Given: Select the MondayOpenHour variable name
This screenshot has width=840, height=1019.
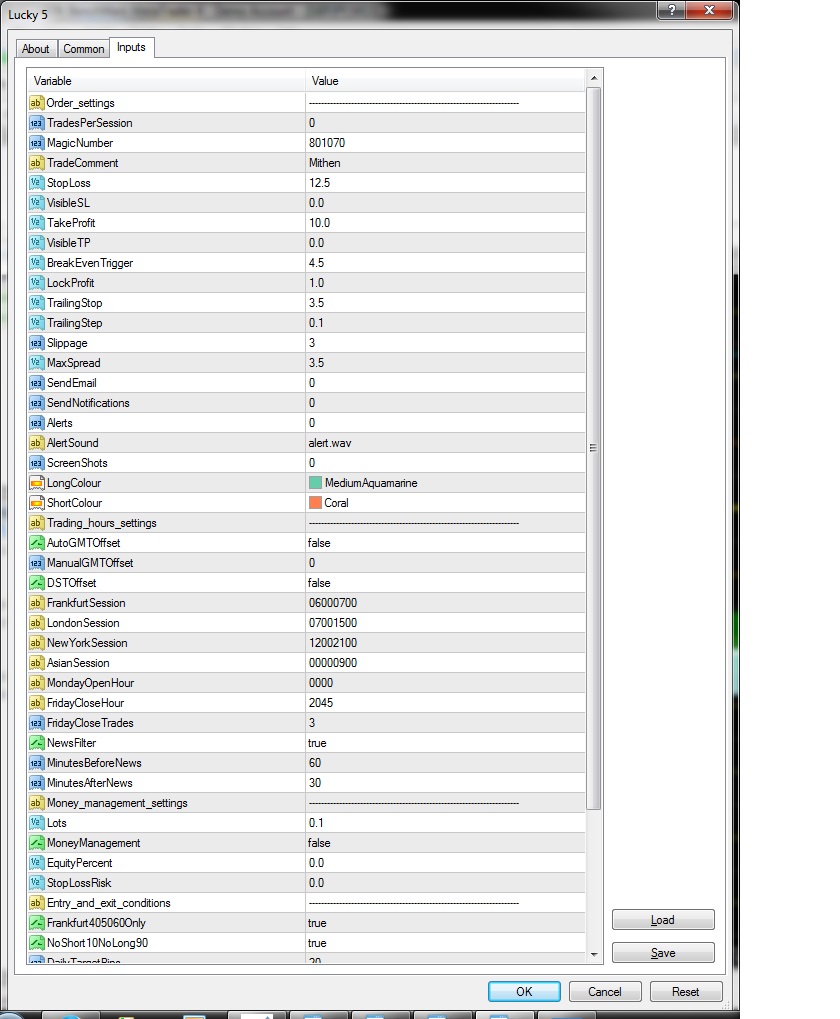Looking at the screenshot, I should tap(90, 683).
